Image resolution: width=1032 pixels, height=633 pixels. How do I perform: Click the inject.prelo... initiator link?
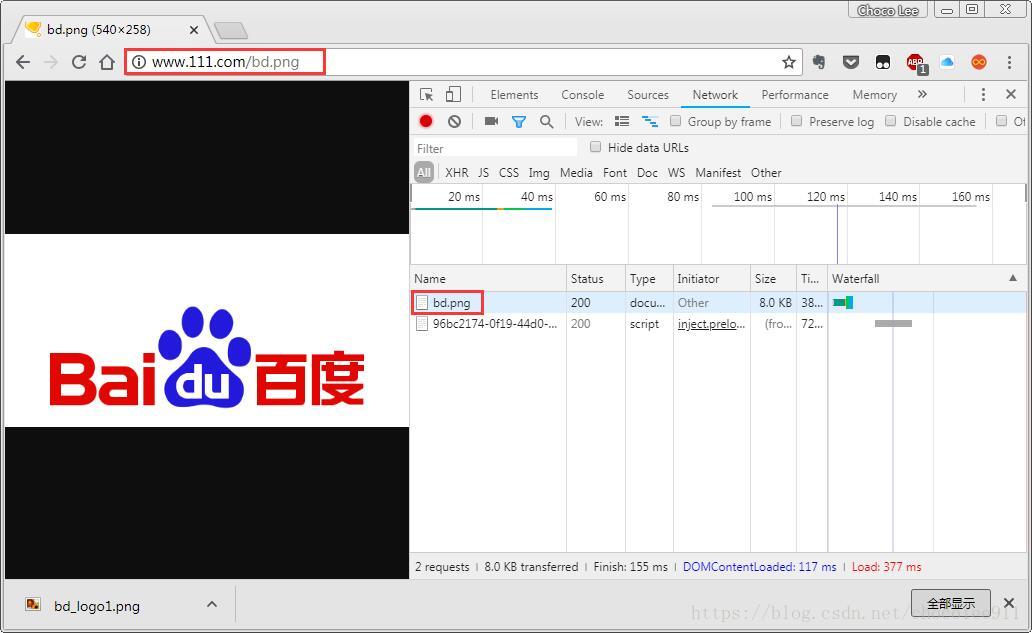tap(711, 324)
